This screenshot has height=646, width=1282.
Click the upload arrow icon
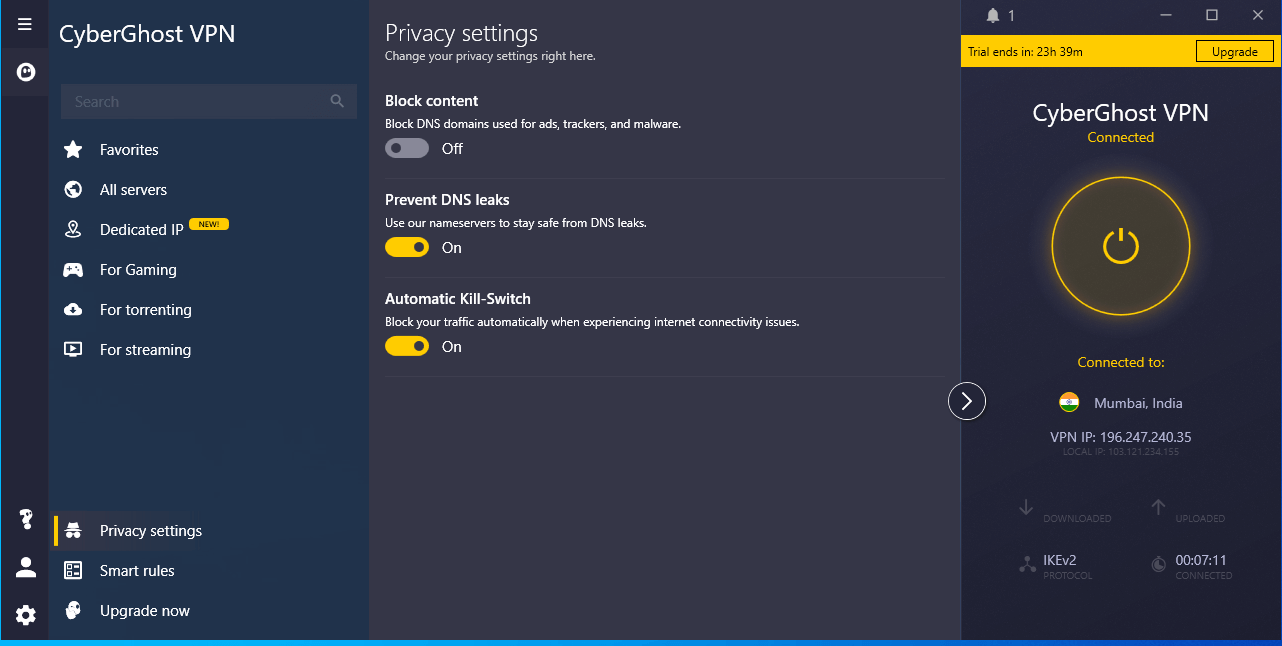(x=1158, y=508)
